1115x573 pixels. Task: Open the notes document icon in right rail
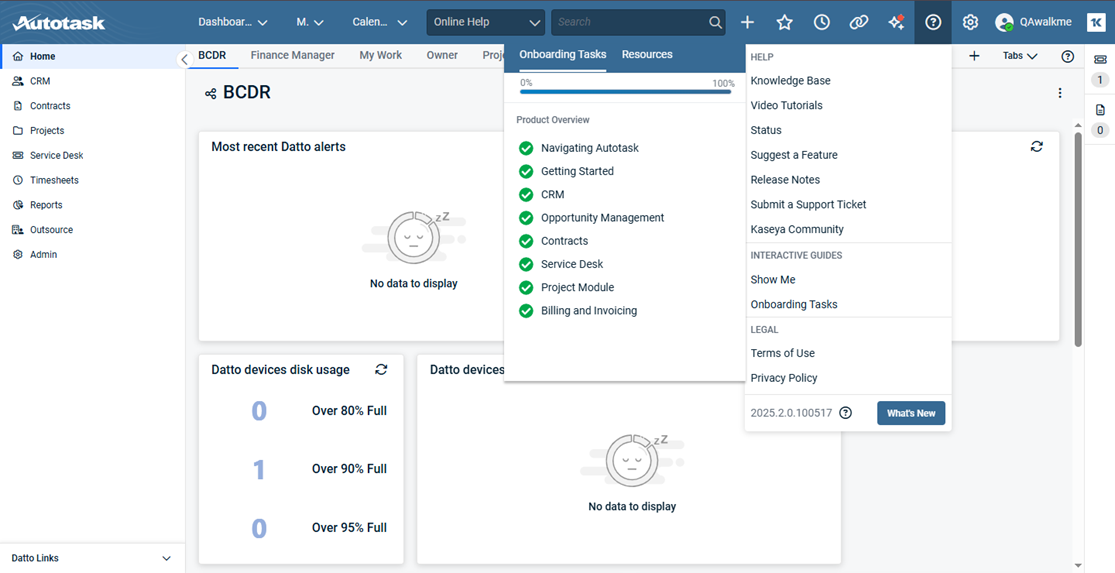[x=1100, y=109]
